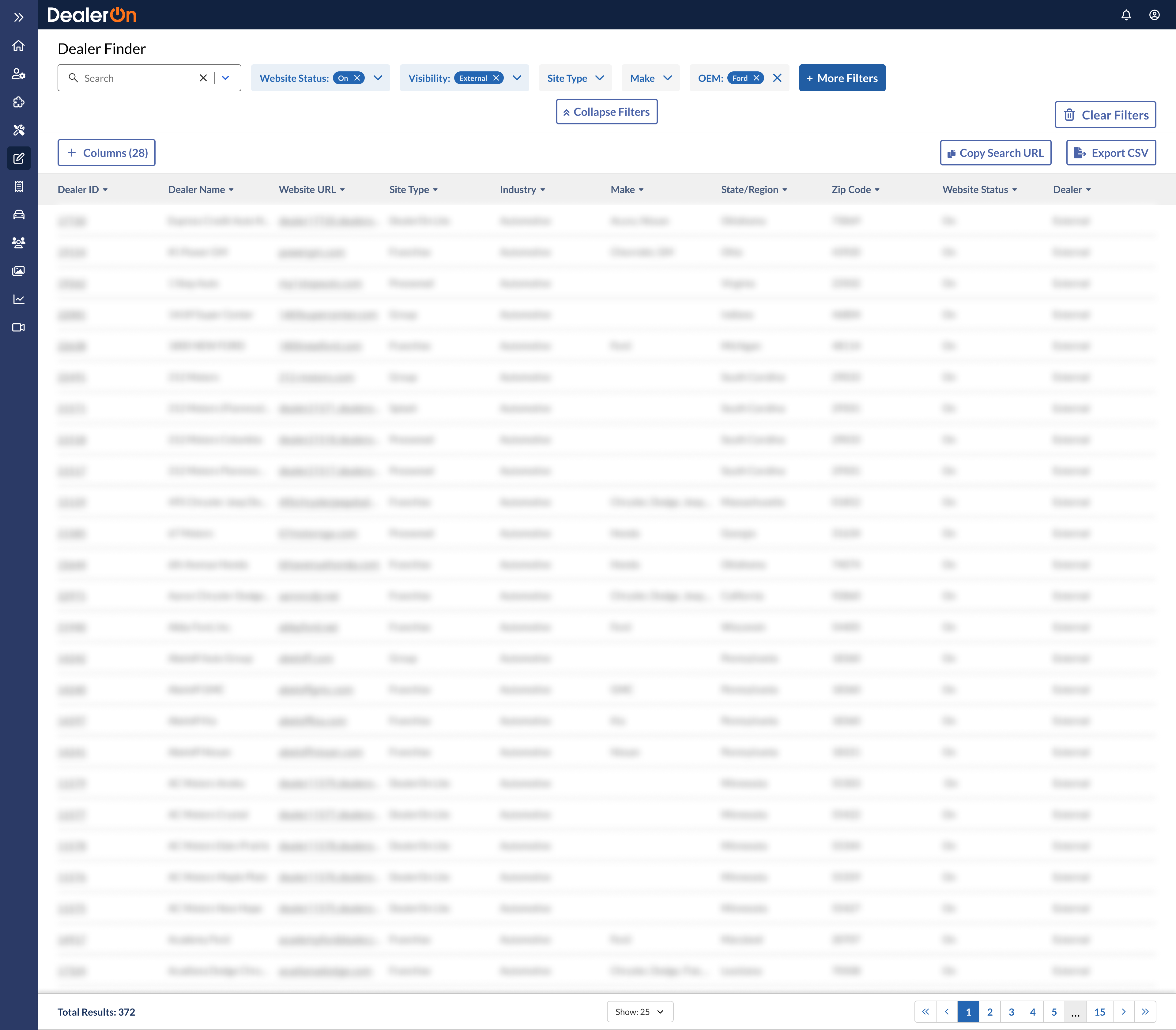Click the video camera sidebar icon
This screenshot has height=1030, width=1176.
[18, 327]
